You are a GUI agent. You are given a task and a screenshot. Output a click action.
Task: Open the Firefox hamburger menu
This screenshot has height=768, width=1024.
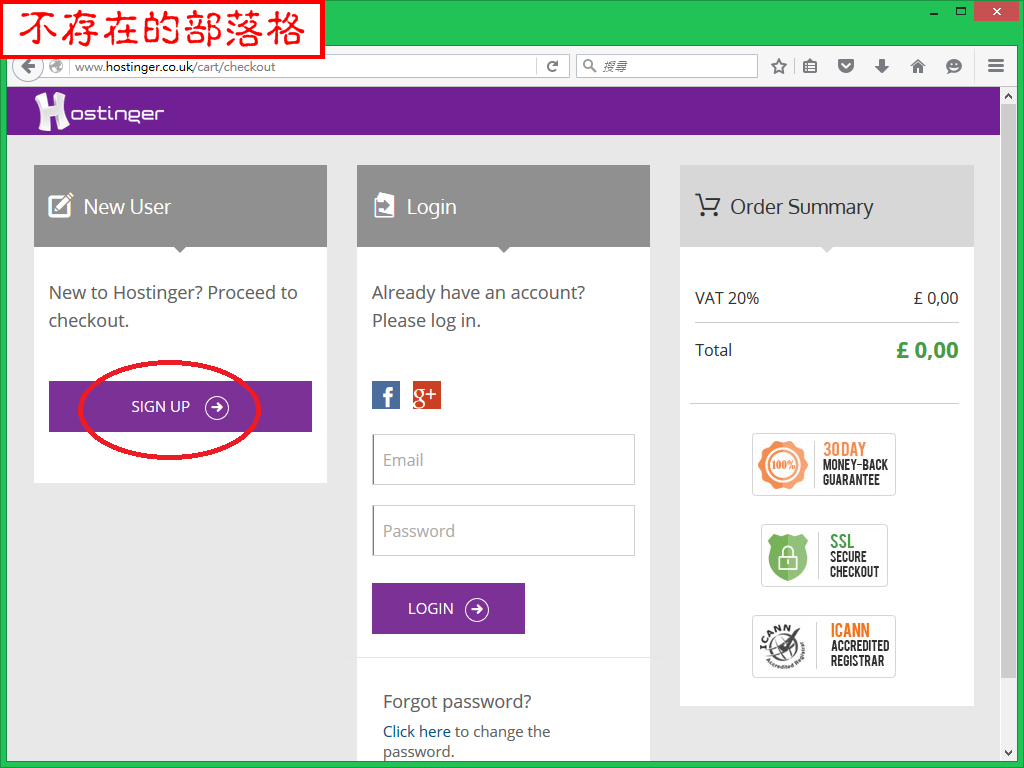(x=996, y=65)
